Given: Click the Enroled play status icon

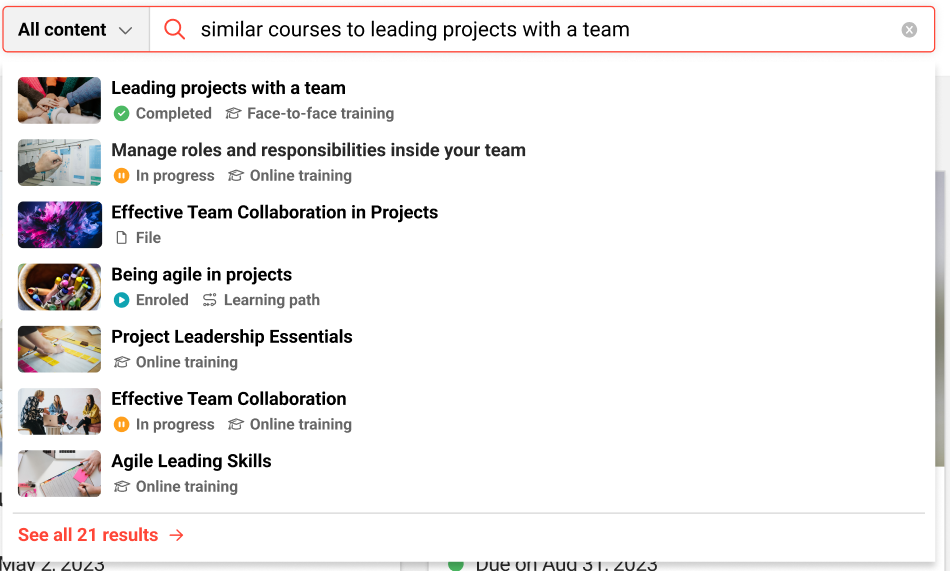Looking at the screenshot, I should pos(121,300).
